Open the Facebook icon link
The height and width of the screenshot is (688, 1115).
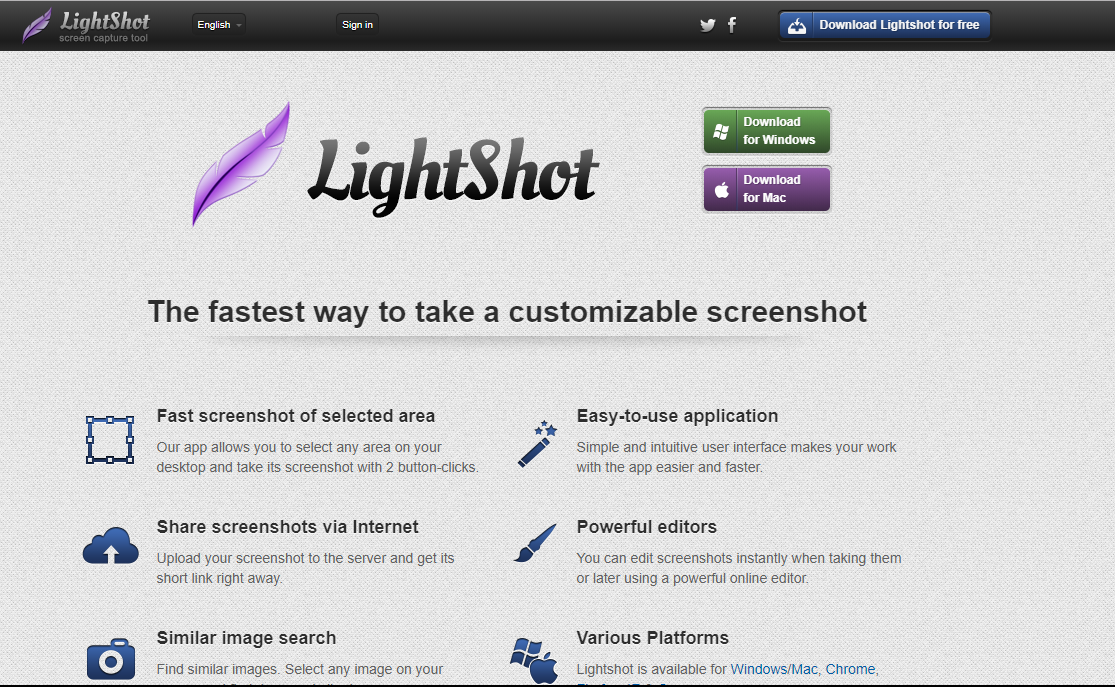[x=732, y=25]
